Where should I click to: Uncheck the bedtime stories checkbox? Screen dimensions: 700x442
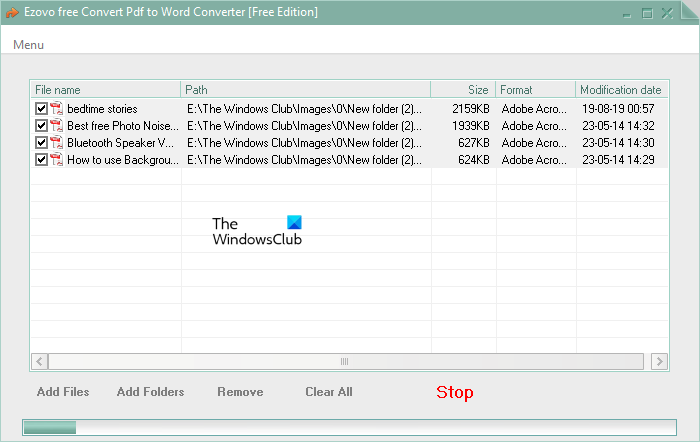tap(42, 108)
